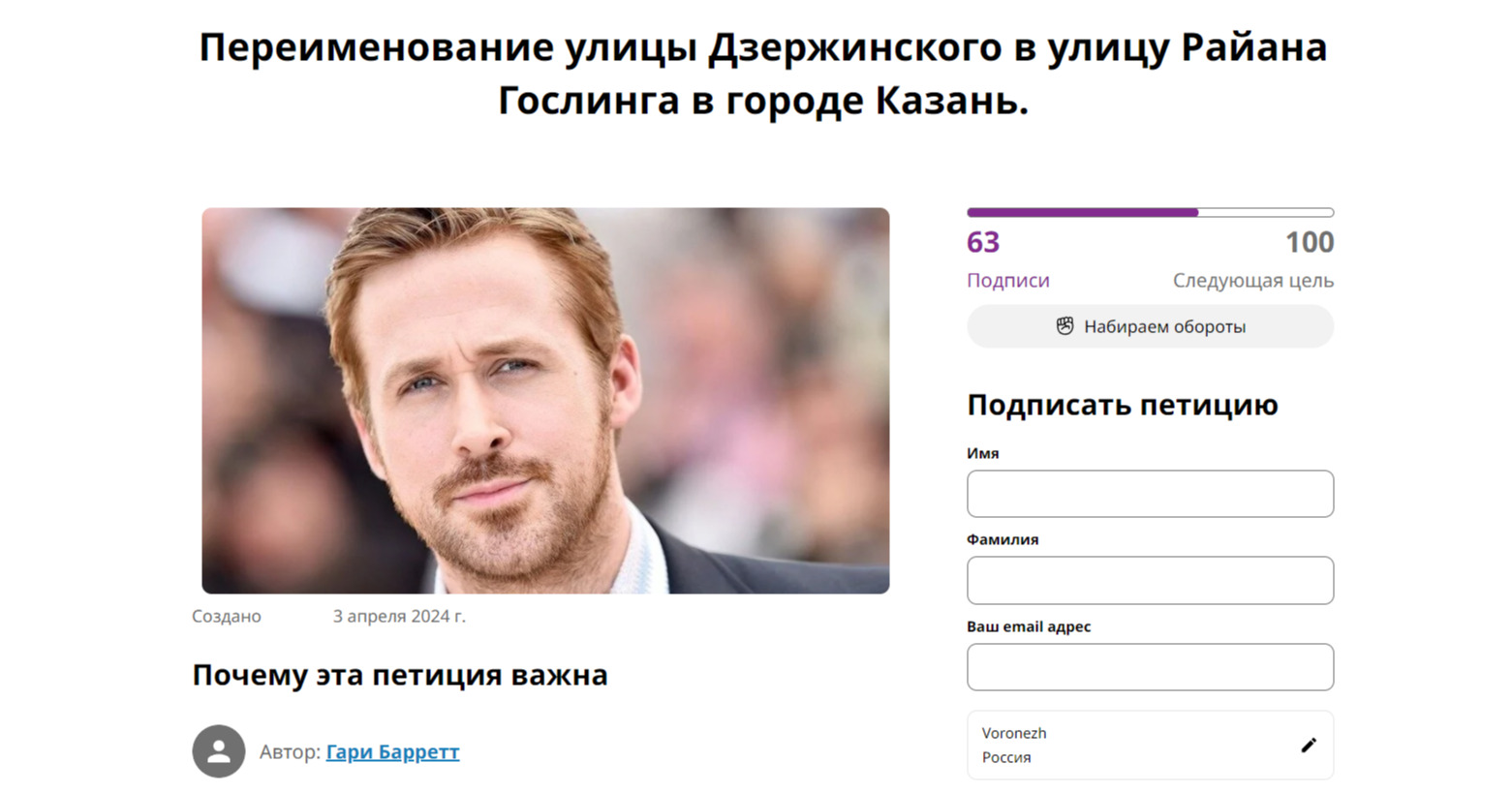Click the 63 signatures count
Image resolution: width=1512 pixels, height=792 pixels.
pos(983,242)
